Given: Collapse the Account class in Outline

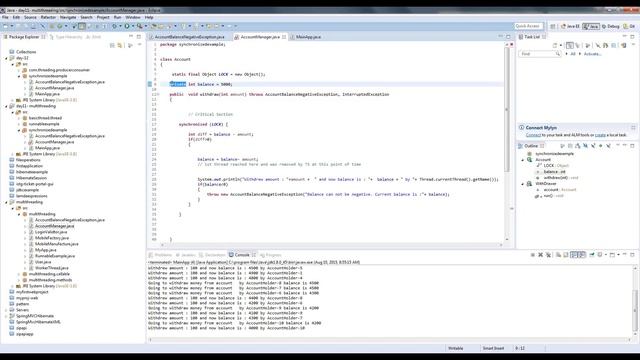Looking at the screenshot, I should 523,160.
